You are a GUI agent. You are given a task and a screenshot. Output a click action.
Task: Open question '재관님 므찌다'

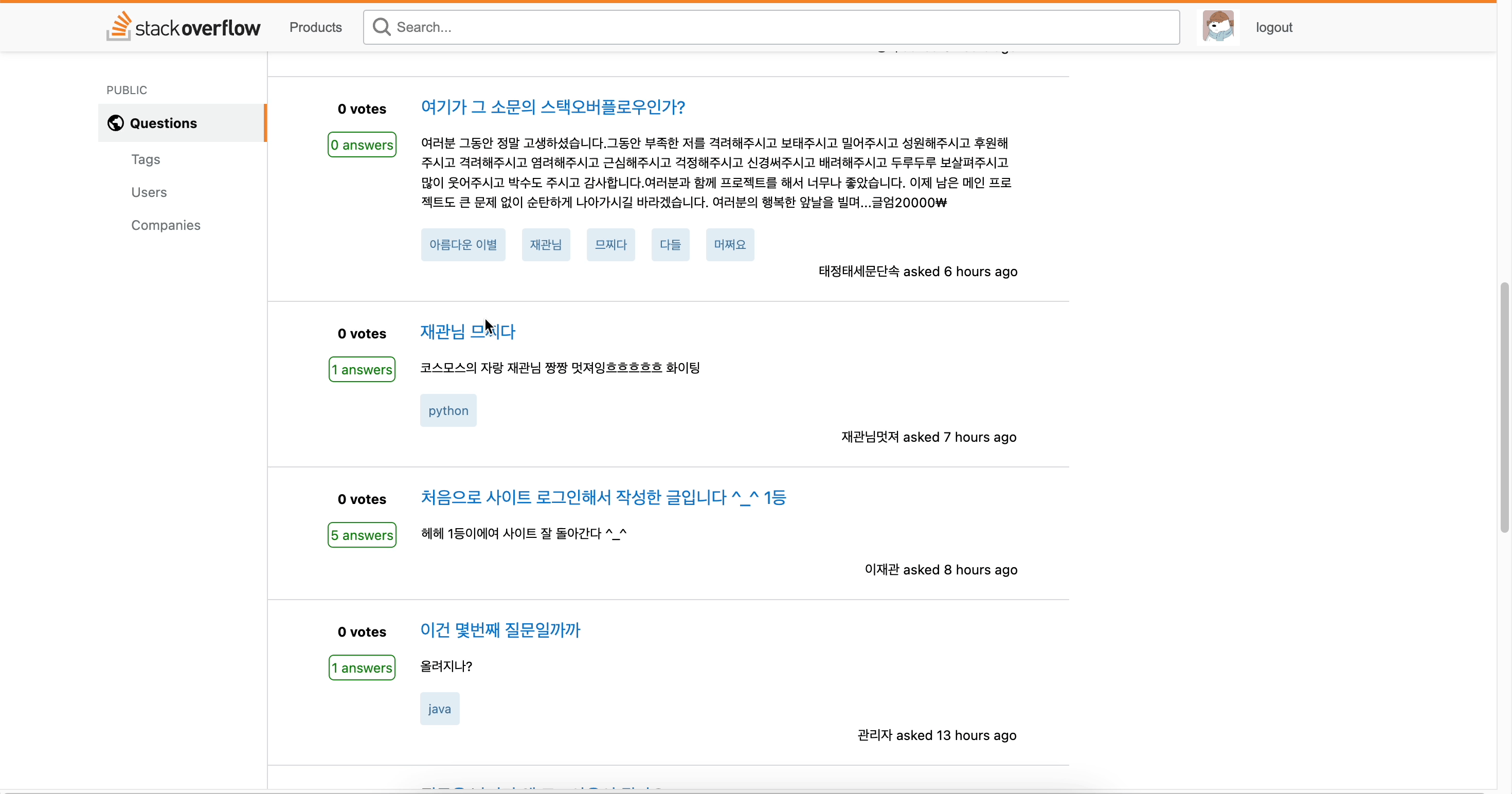pyautogui.click(x=467, y=332)
